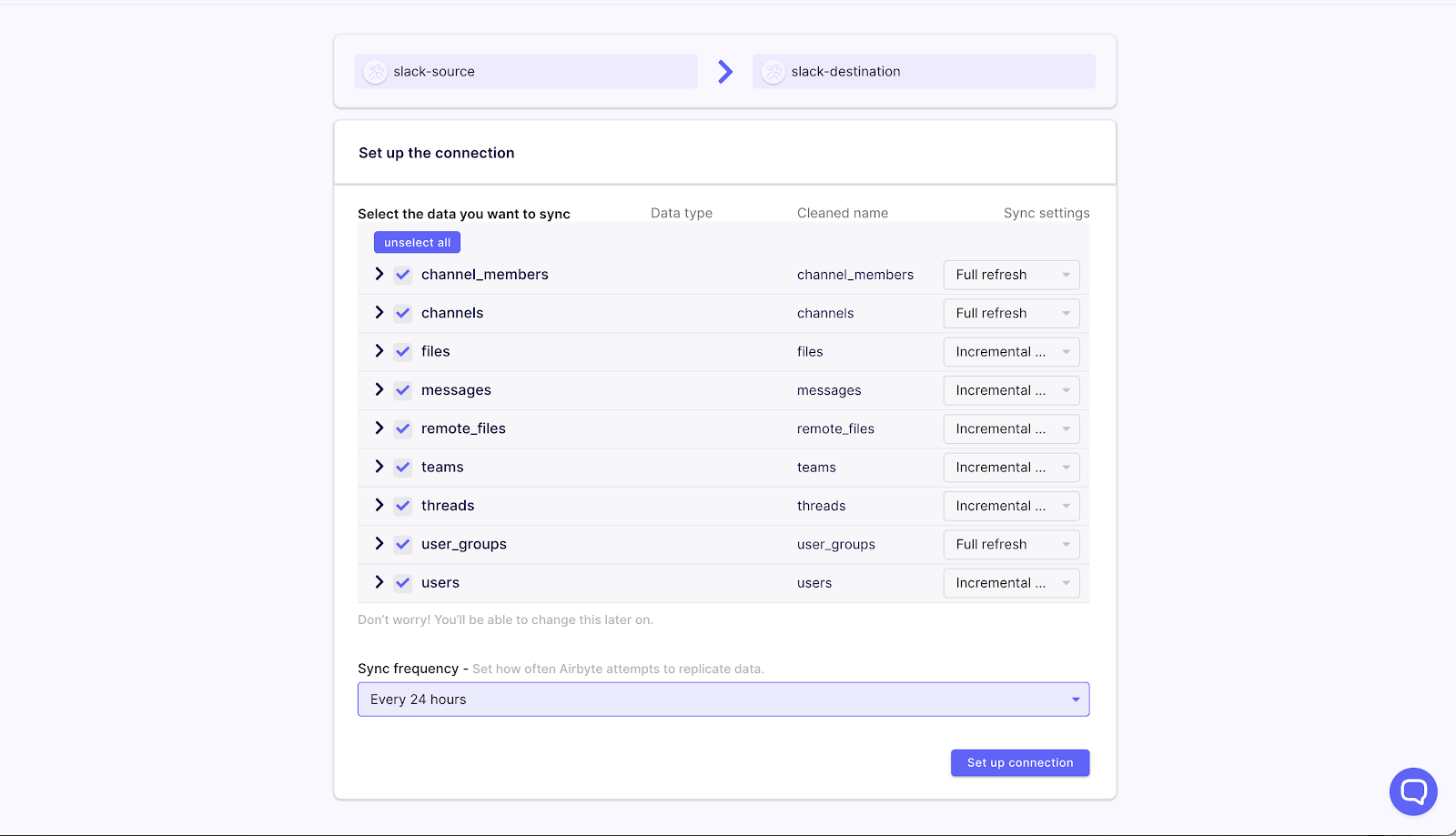
Task: Expand the messages stream details
Action: [379, 389]
